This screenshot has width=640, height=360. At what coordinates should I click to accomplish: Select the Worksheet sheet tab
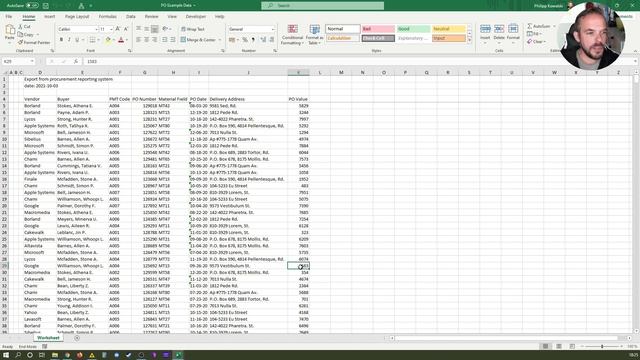pyautogui.click(x=48, y=338)
